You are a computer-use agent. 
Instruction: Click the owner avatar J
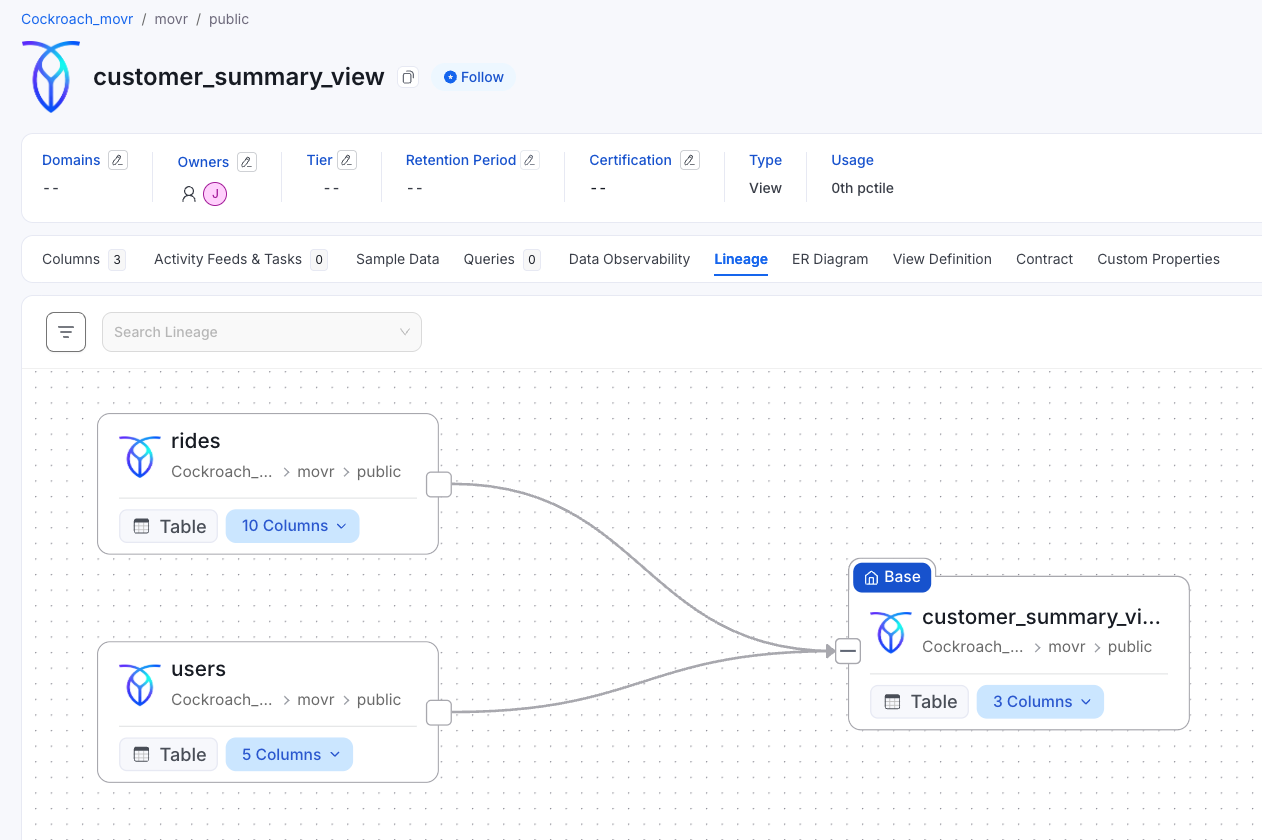coord(215,194)
